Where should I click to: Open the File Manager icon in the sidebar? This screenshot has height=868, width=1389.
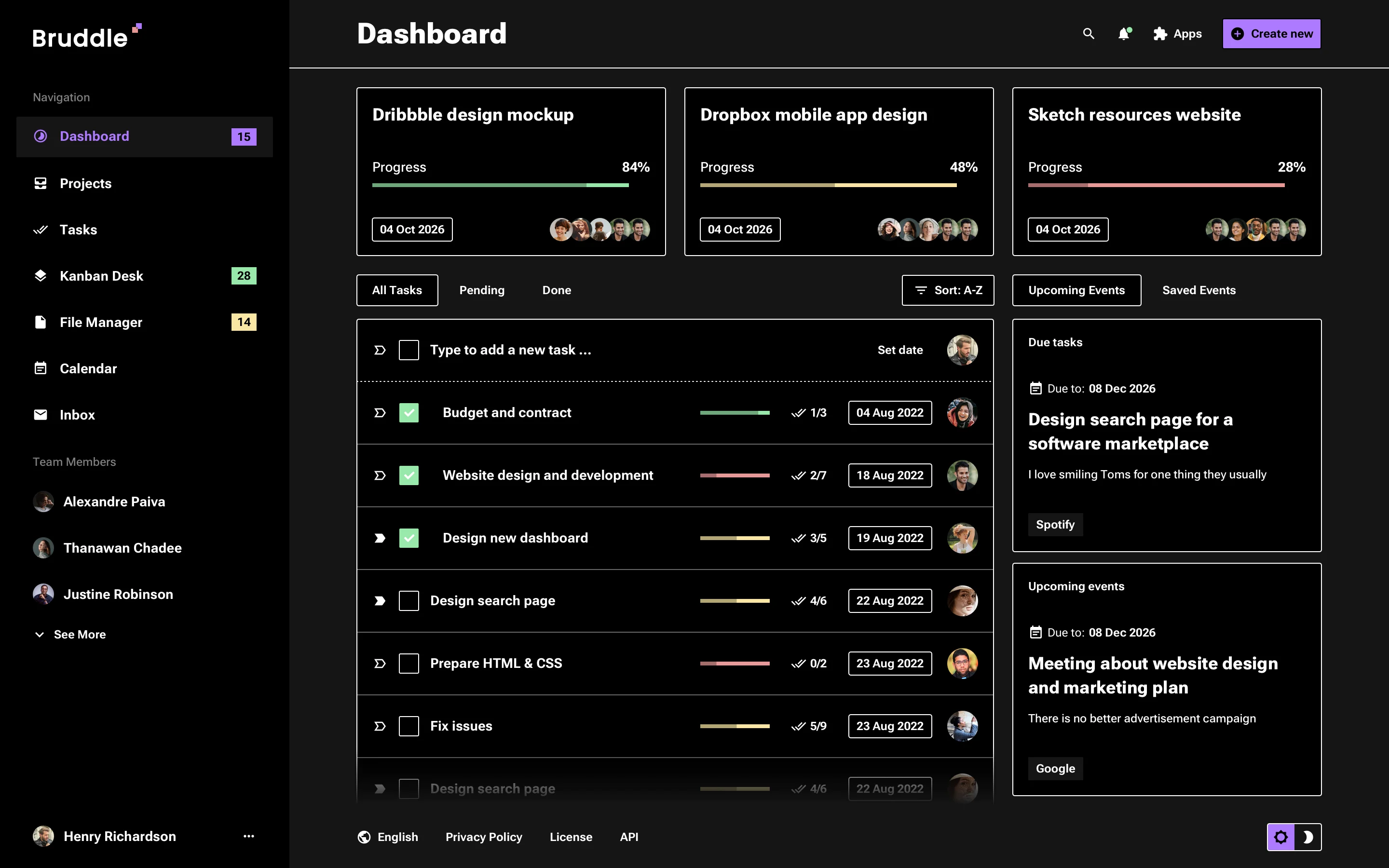pyautogui.click(x=40, y=322)
